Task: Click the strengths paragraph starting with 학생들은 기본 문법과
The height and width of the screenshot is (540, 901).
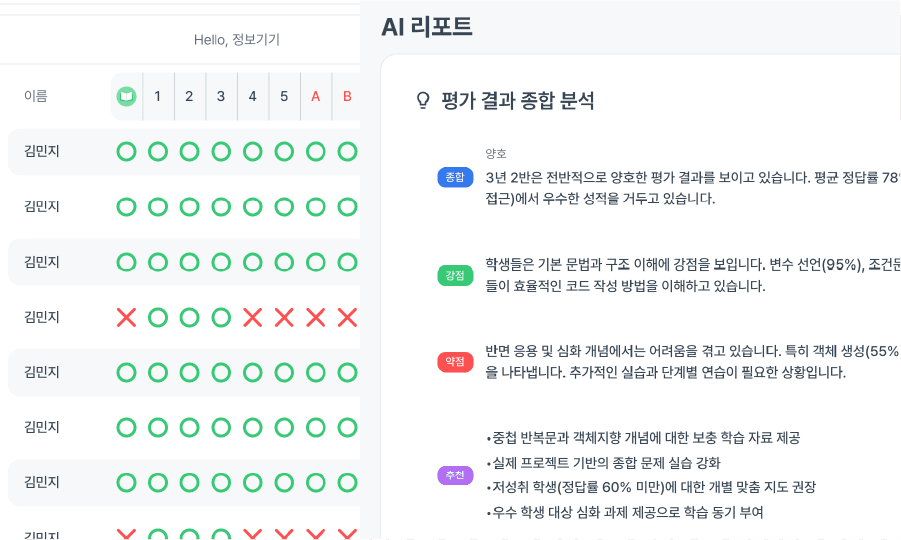Action: (x=693, y=275)
